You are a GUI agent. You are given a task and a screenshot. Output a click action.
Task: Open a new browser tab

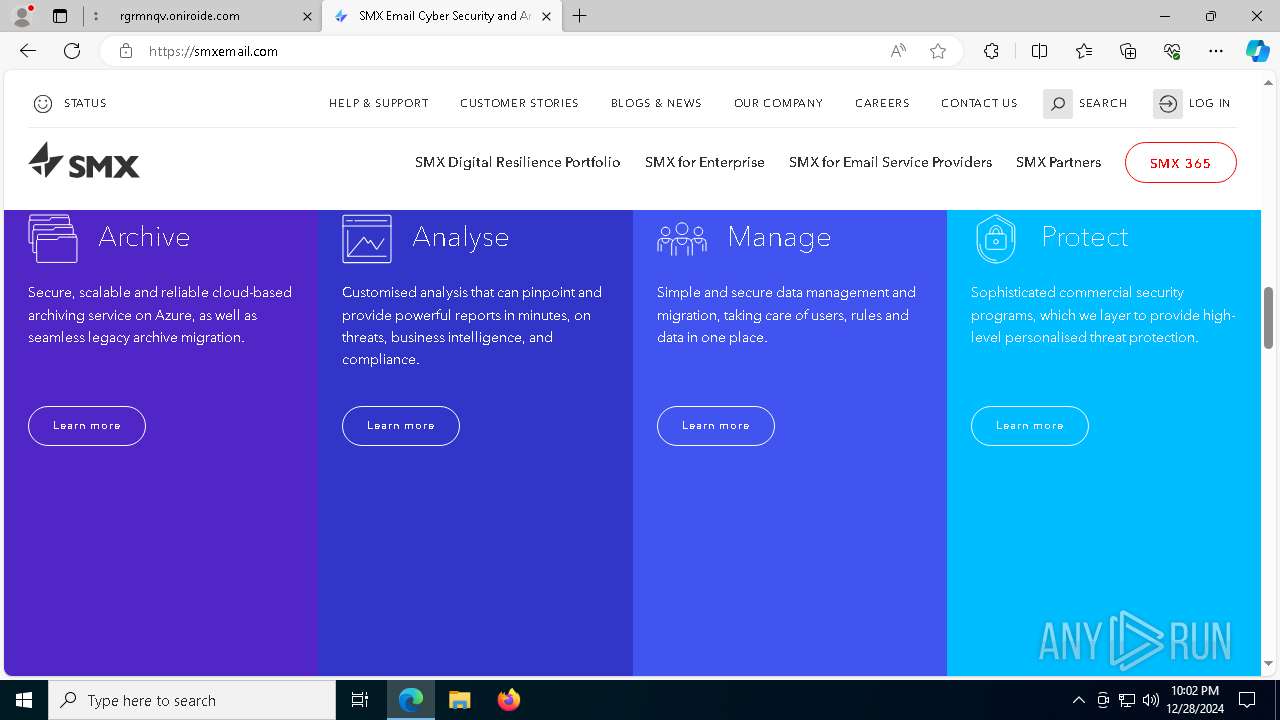click(580, 16)
